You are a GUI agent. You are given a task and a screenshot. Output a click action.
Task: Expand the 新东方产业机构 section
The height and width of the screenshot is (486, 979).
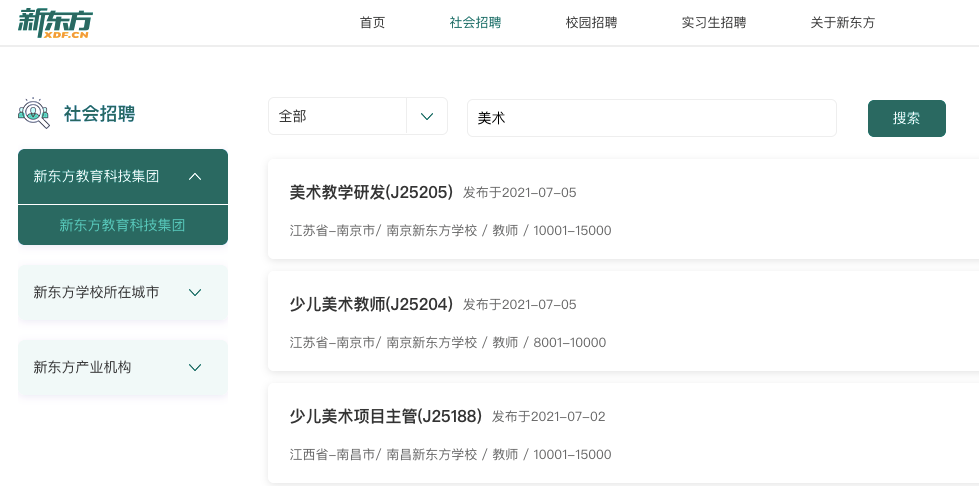(x=195, y=368)
